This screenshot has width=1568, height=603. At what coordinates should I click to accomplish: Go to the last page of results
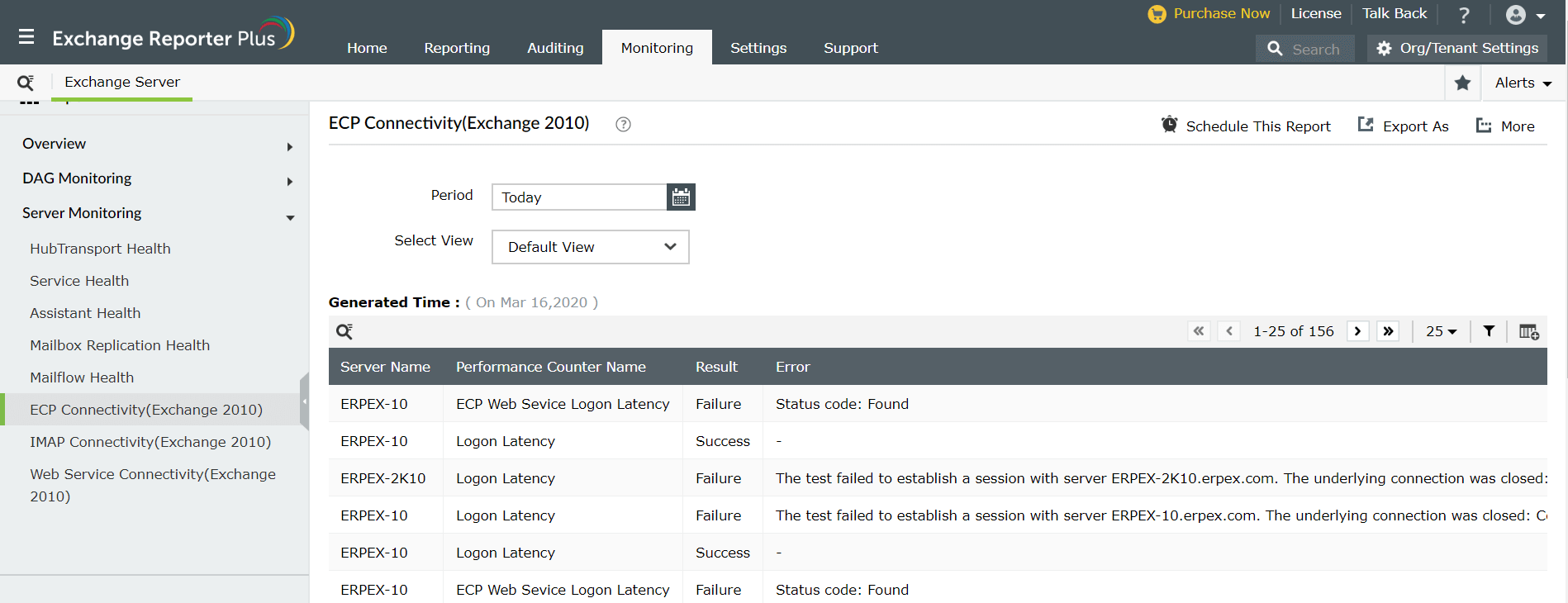click(1388, 331)
